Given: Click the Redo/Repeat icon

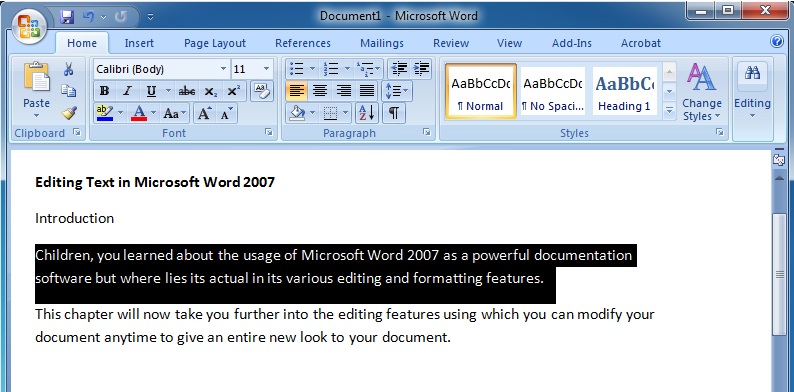Looking at the screenshot, I should coord(121,17).
